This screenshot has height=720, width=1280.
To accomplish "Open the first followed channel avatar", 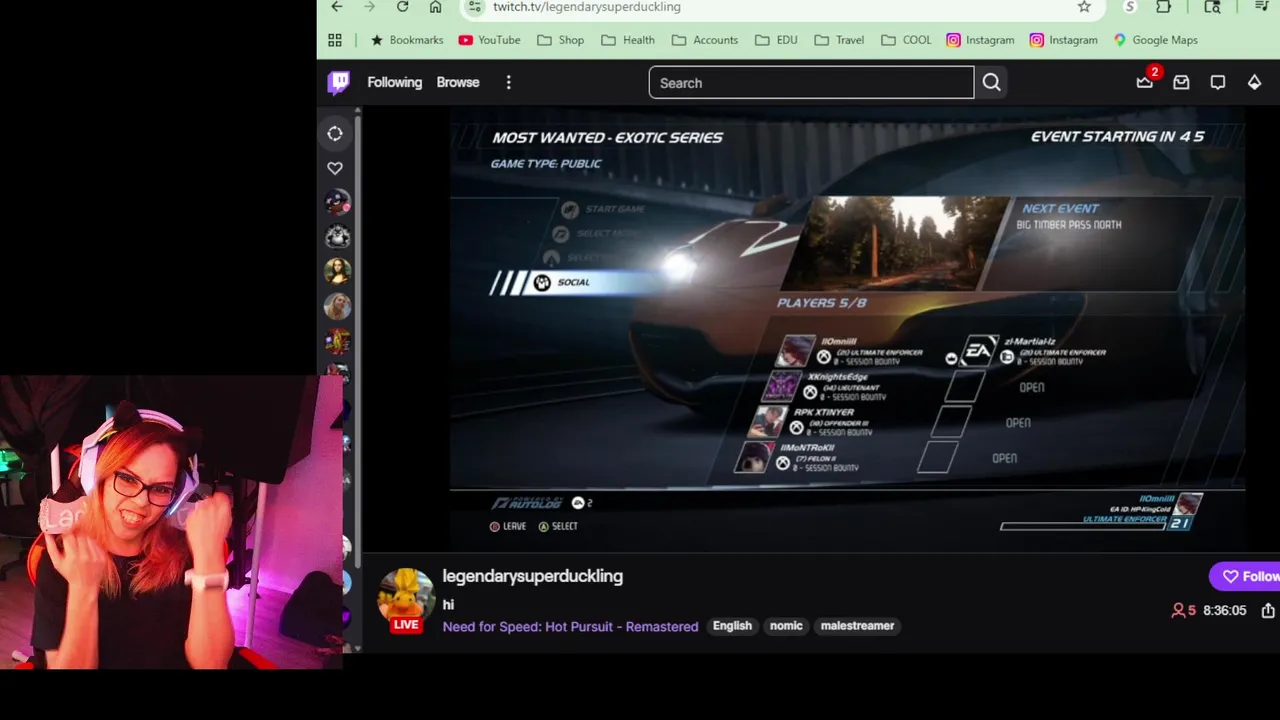I will click(337, 202).
